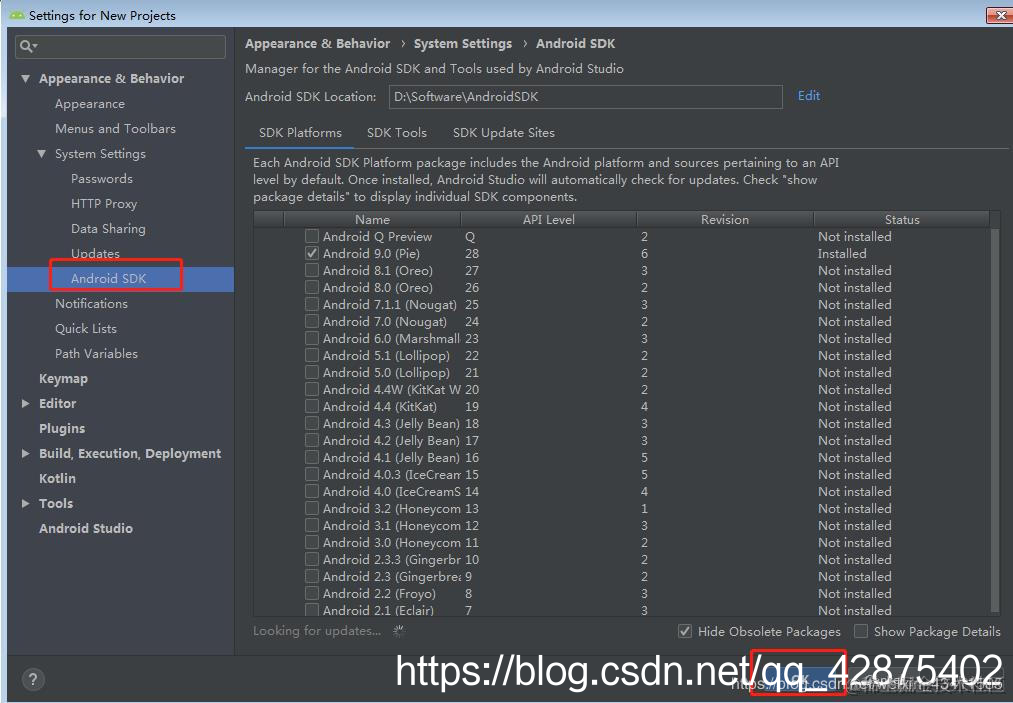Screen dimensions: 1013x703
Task: Open Menus and Toolbars settings
Action: pyautogui.click(x=115, y=129)
